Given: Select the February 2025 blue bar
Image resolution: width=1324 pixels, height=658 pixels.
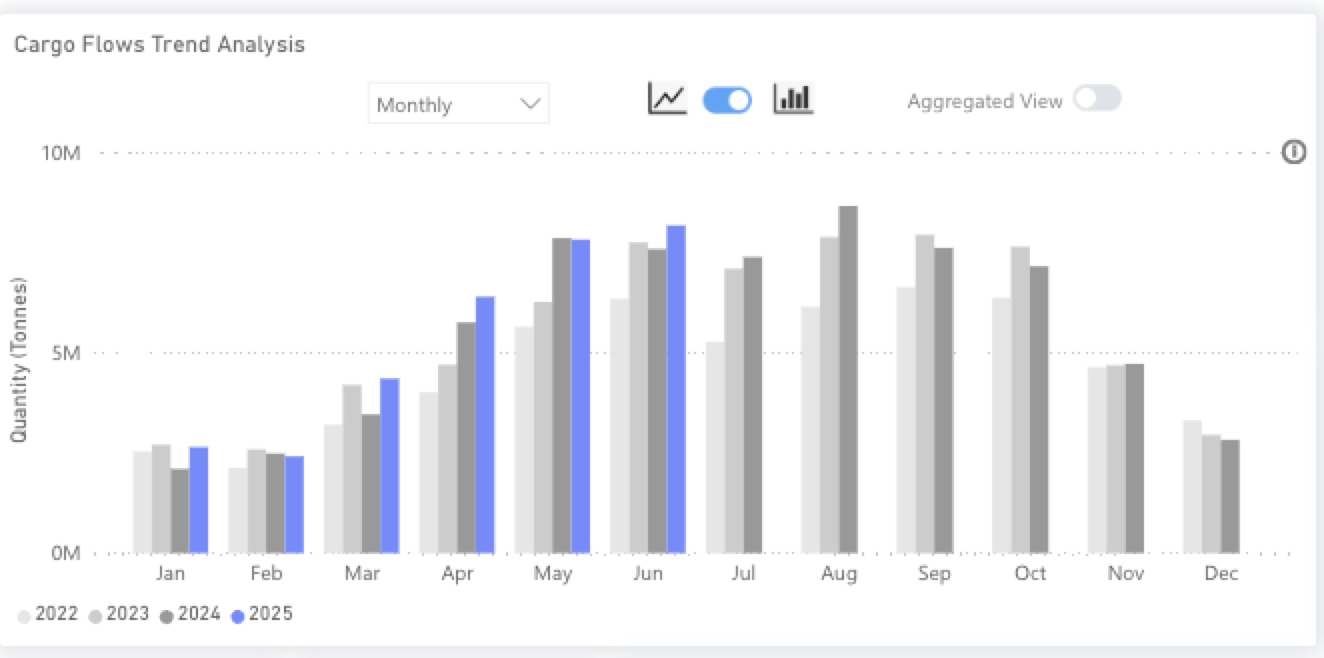Looking at the screenshot, I should [294, 505].
